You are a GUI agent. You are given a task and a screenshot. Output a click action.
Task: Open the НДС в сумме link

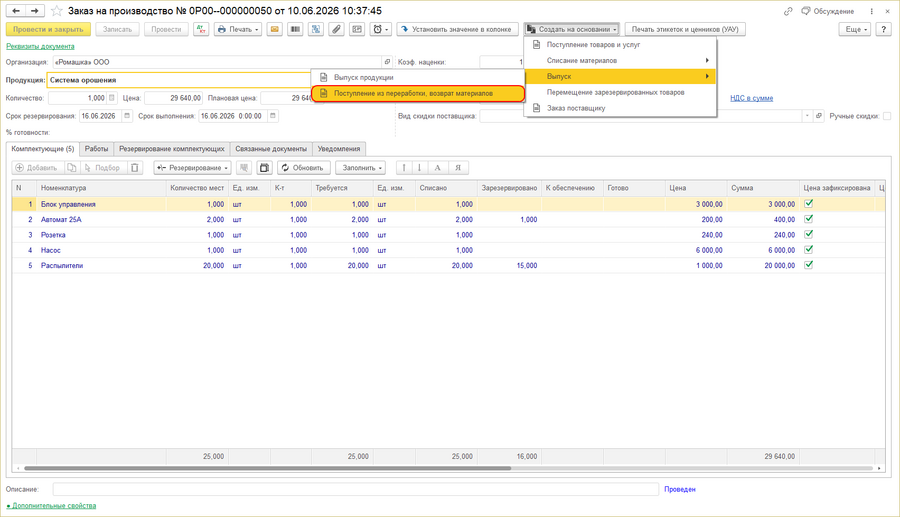(751, 98)
